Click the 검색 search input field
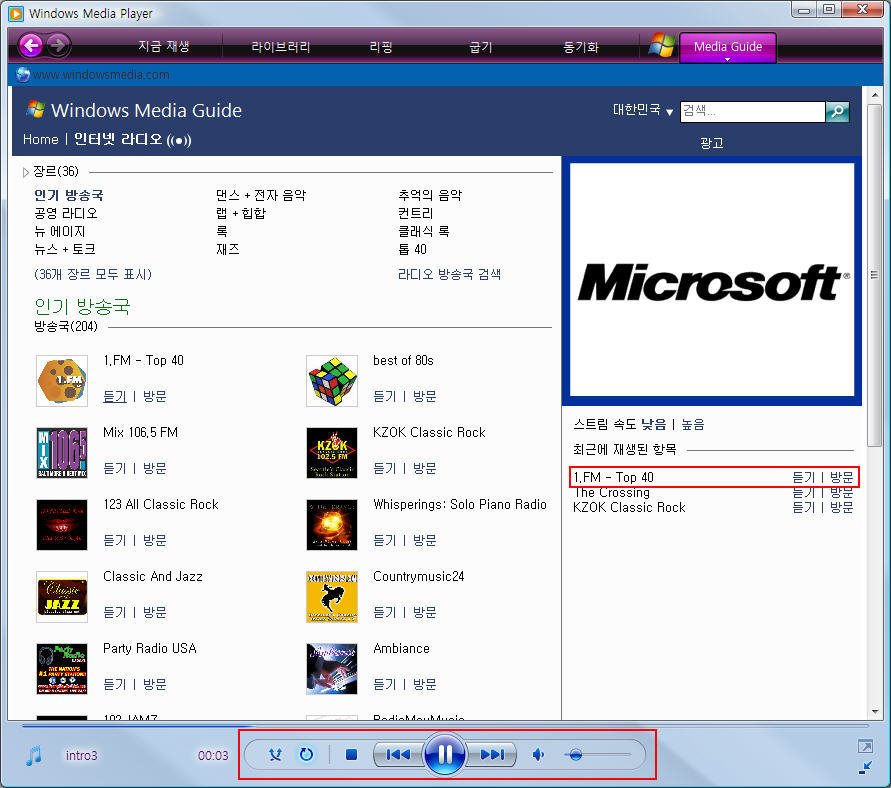Screen dimensions: 891x788 tap(752, 112)
